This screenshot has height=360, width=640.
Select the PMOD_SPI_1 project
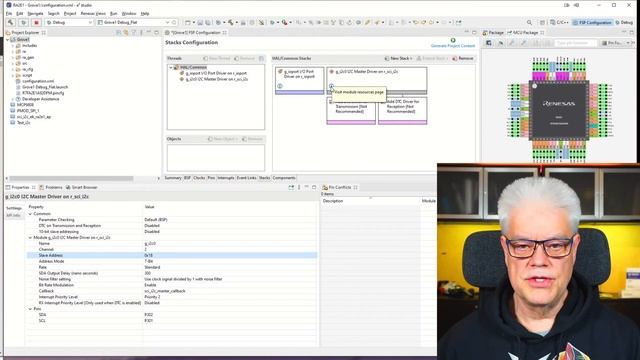[x=28, y=111]
